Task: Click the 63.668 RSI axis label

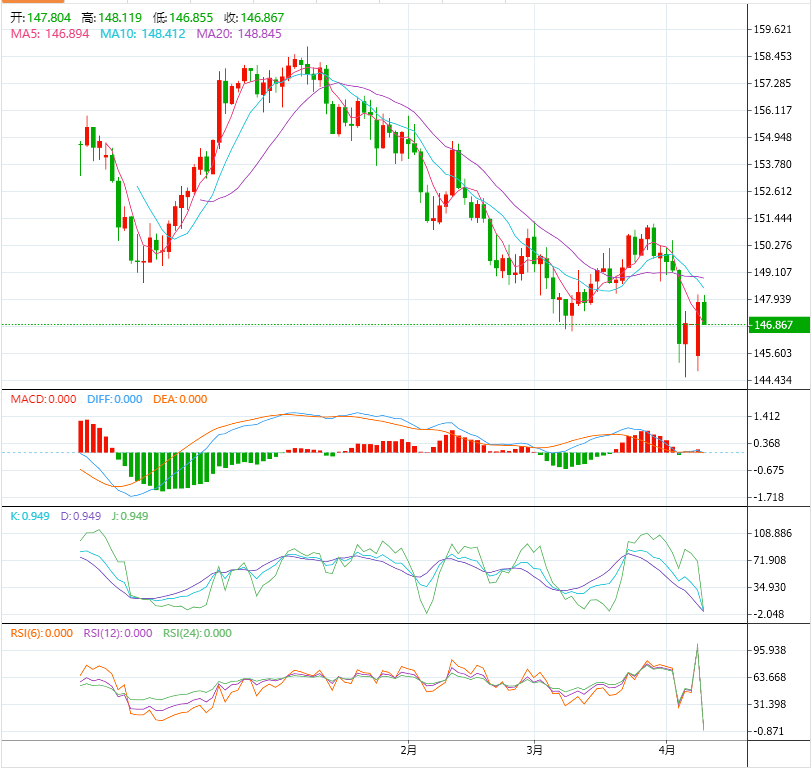Action: 770,677
